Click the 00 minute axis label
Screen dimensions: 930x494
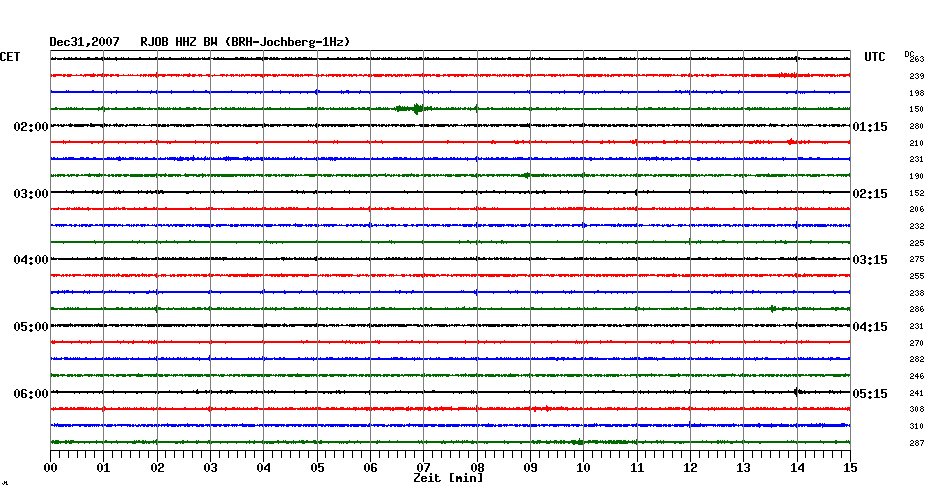click(x=50, y=468)
